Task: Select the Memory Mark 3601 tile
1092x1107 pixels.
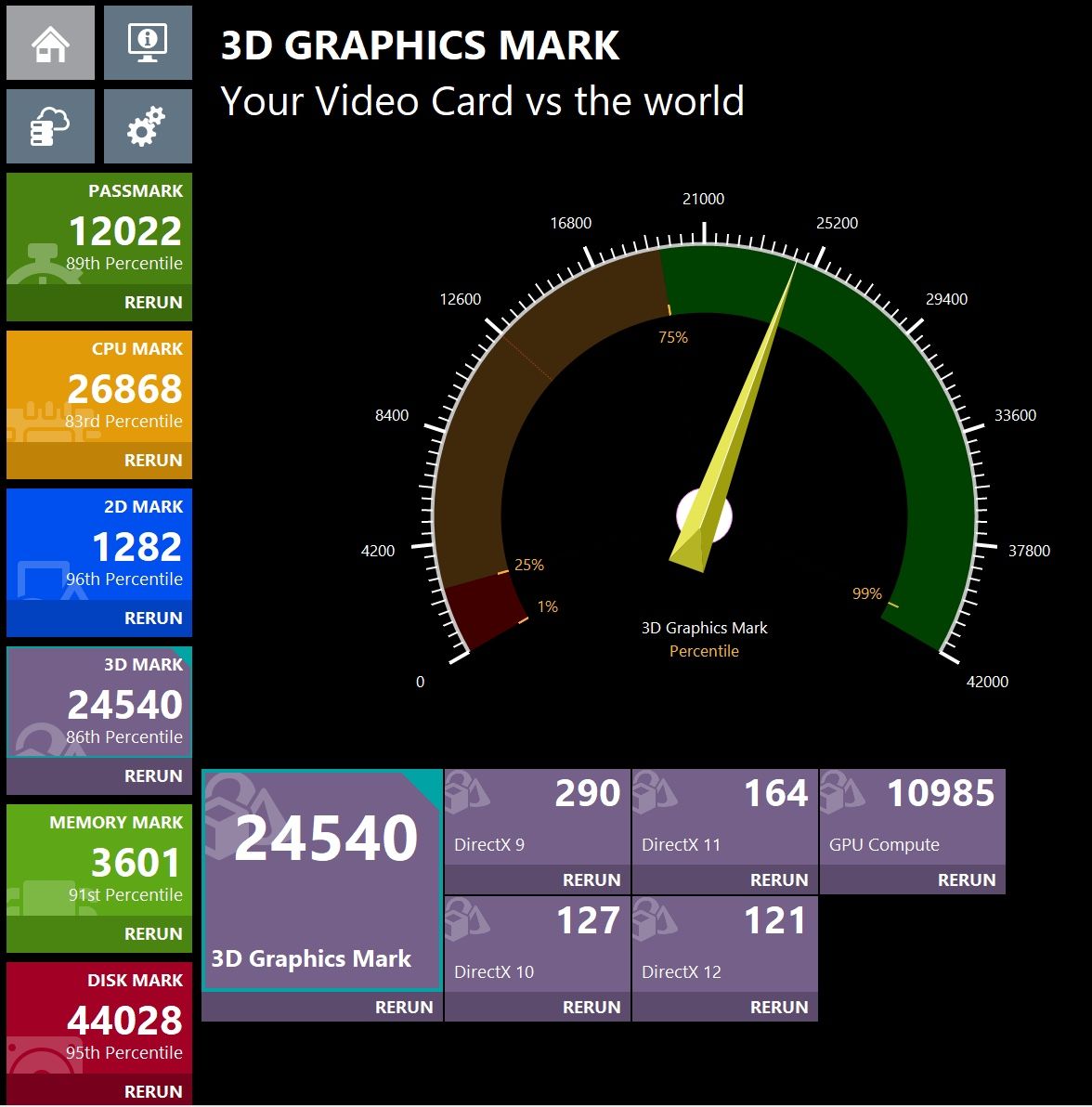Action: 98,861
